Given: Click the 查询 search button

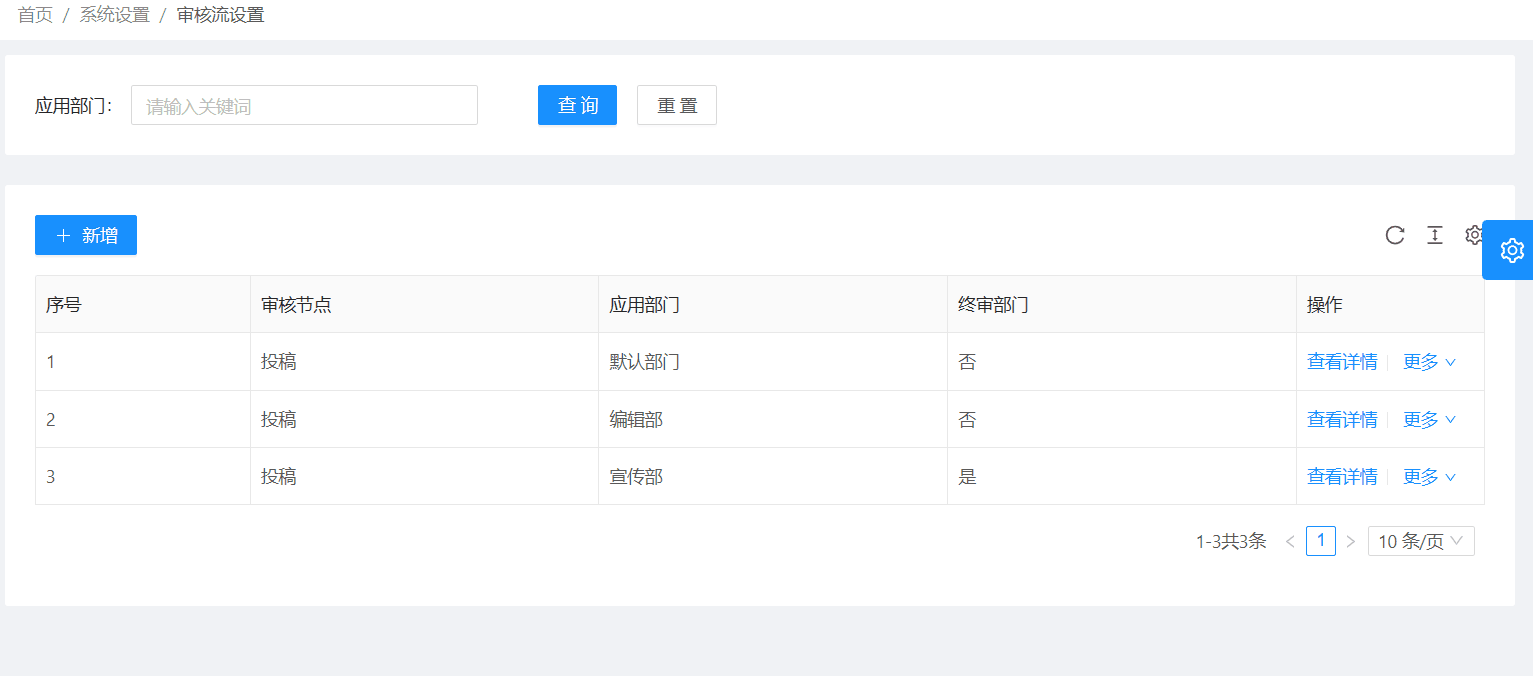Looking at the screenshot, I should [577, 105].
